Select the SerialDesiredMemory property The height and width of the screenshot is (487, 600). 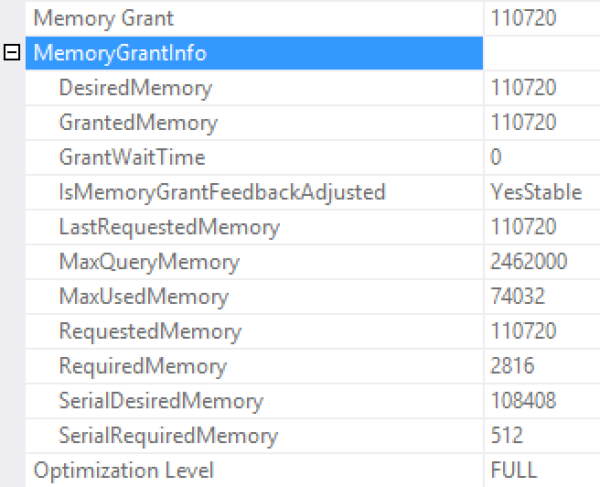160,401
